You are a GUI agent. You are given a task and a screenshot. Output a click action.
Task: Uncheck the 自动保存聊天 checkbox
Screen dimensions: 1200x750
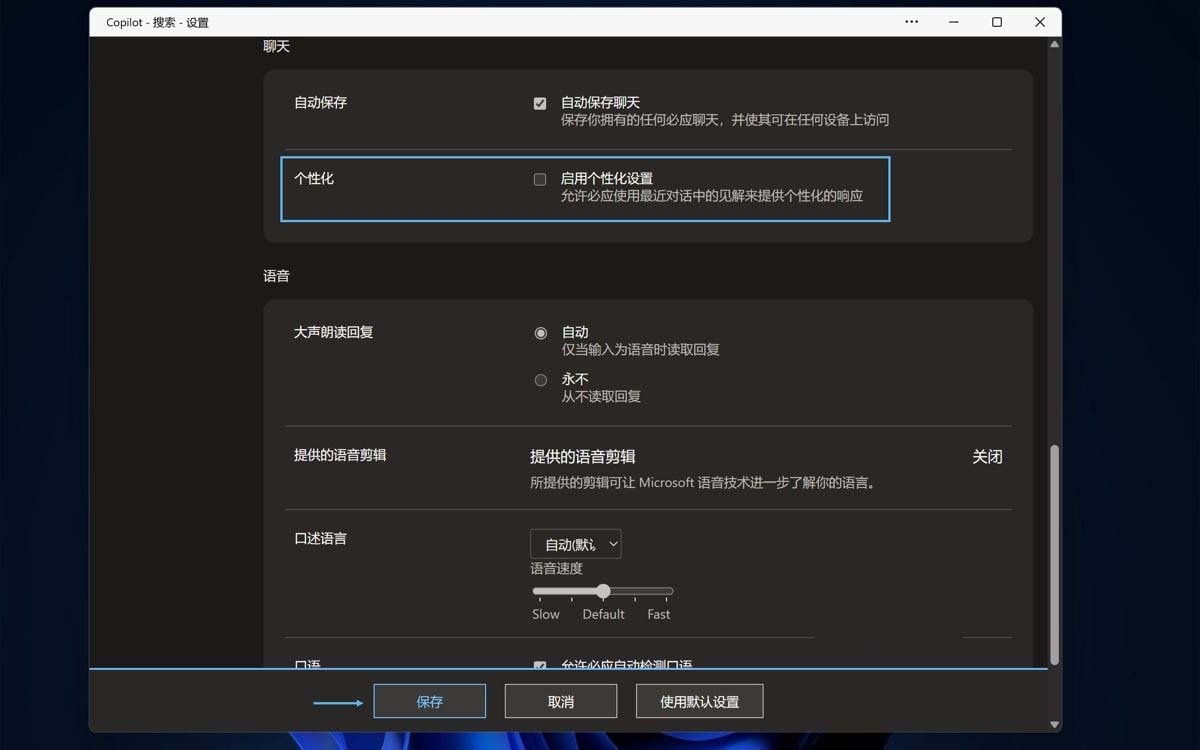tap(540, 103)
